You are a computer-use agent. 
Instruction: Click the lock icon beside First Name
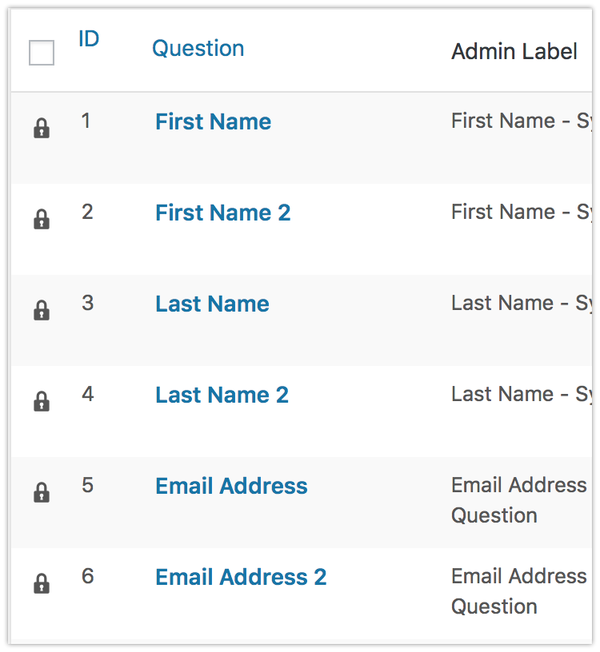(42, 128)
